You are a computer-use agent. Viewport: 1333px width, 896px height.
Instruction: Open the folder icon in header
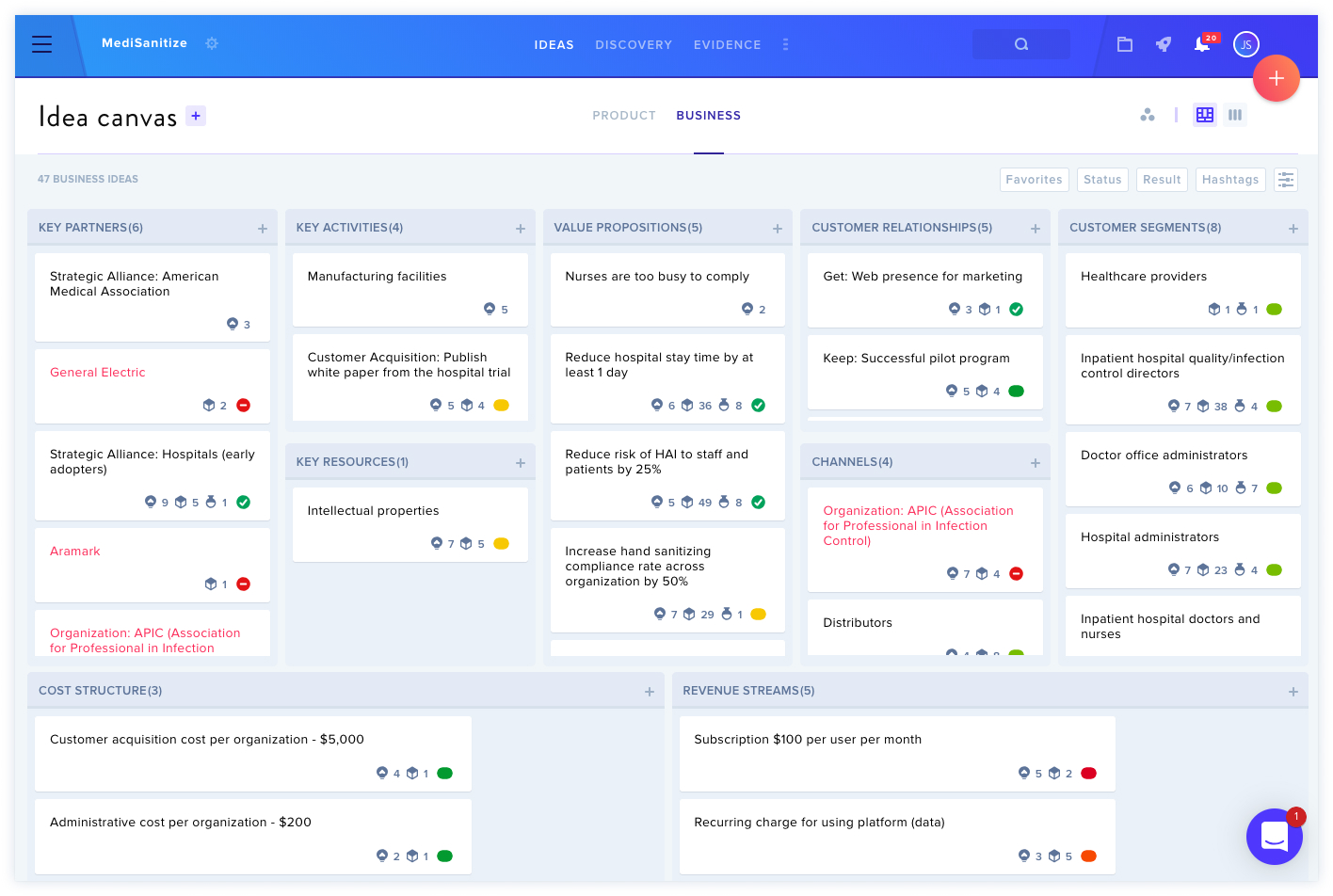[1124, 44]
